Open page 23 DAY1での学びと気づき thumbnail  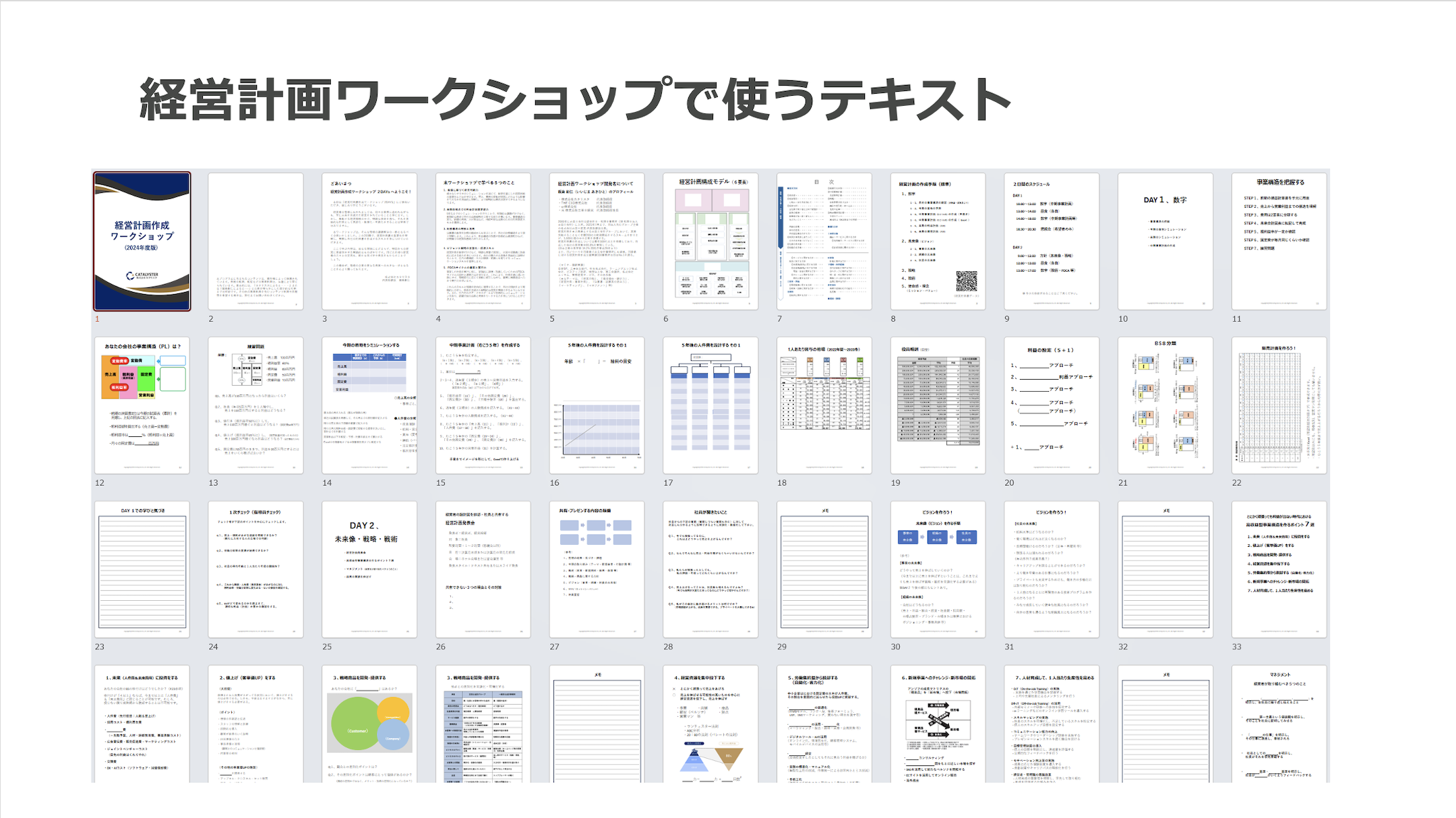142,569
